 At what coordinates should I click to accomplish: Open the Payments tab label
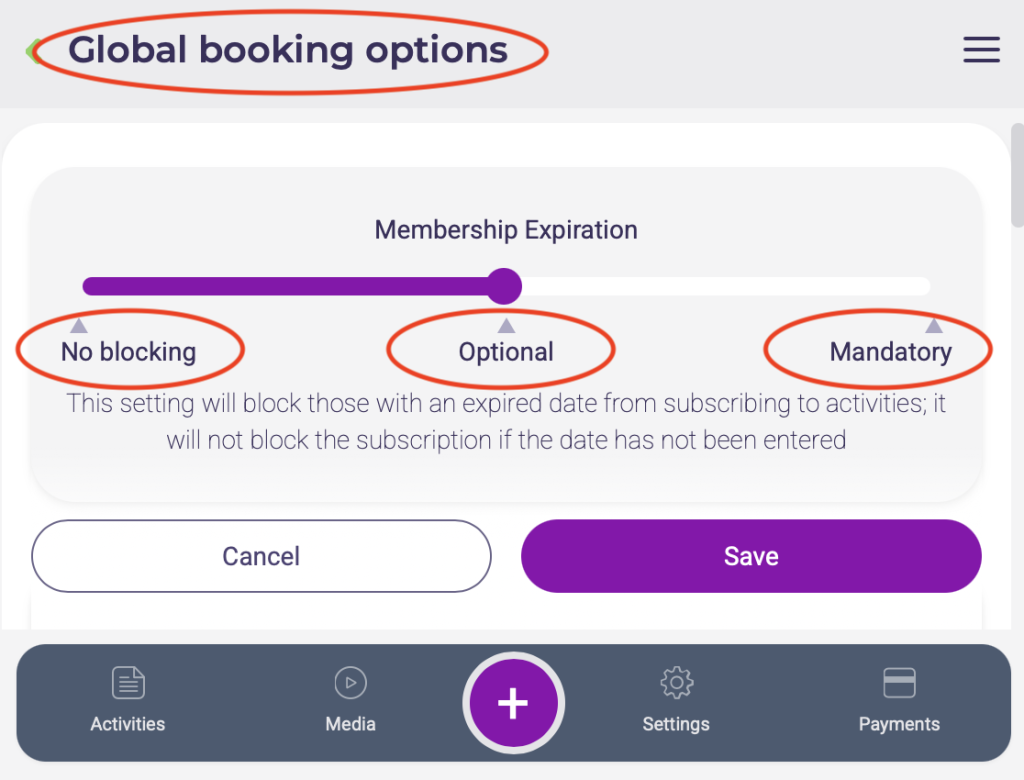(x=899, y=724)
